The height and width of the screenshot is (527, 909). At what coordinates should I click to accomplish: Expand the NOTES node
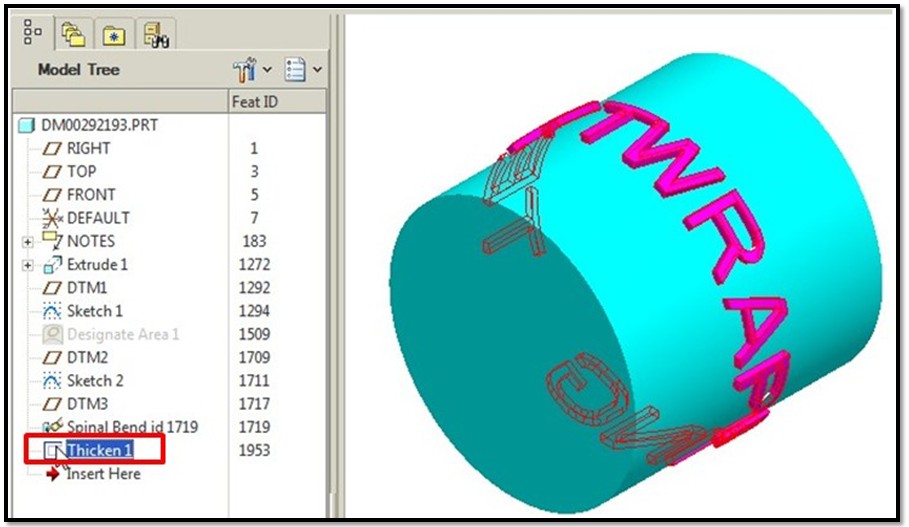pyautogui.click(x=27, y=242)
